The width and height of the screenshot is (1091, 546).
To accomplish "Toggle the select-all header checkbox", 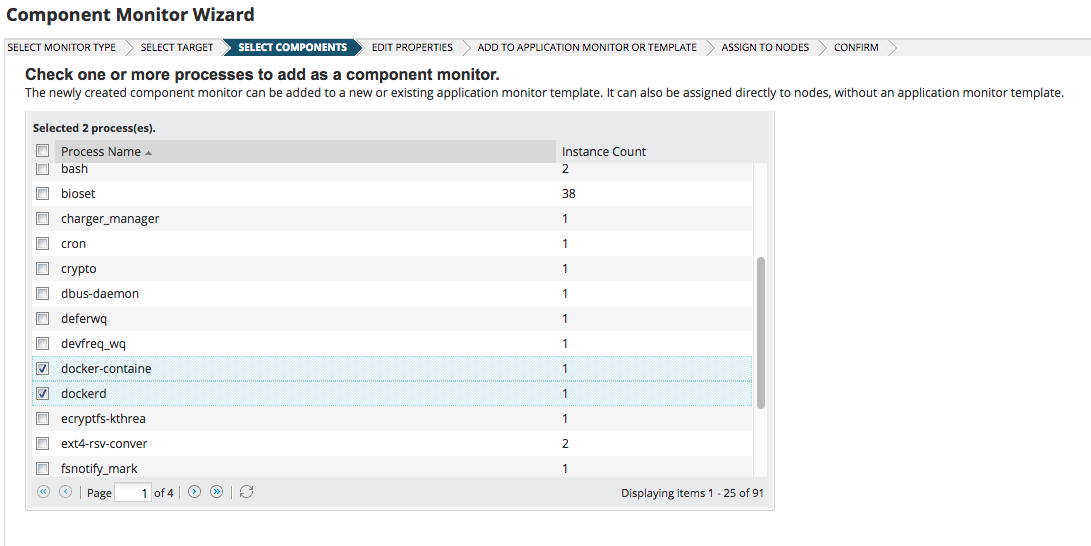I will coord(42,151).
